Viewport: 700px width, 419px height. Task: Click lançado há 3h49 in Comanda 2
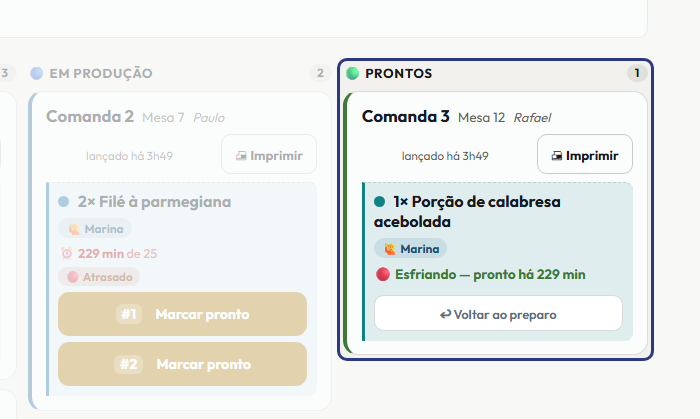click(129, 156)
